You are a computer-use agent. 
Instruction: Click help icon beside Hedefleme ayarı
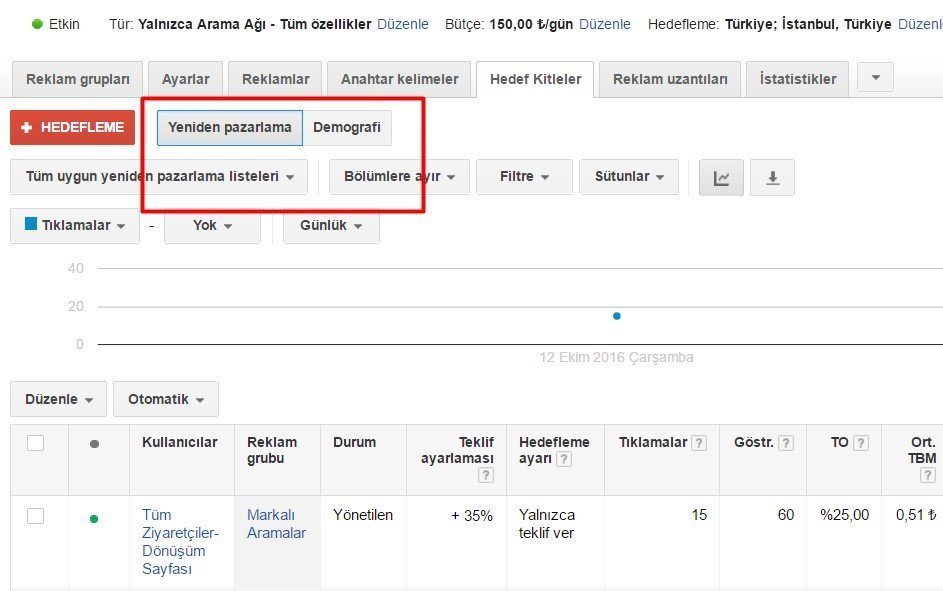coord(564,459)
